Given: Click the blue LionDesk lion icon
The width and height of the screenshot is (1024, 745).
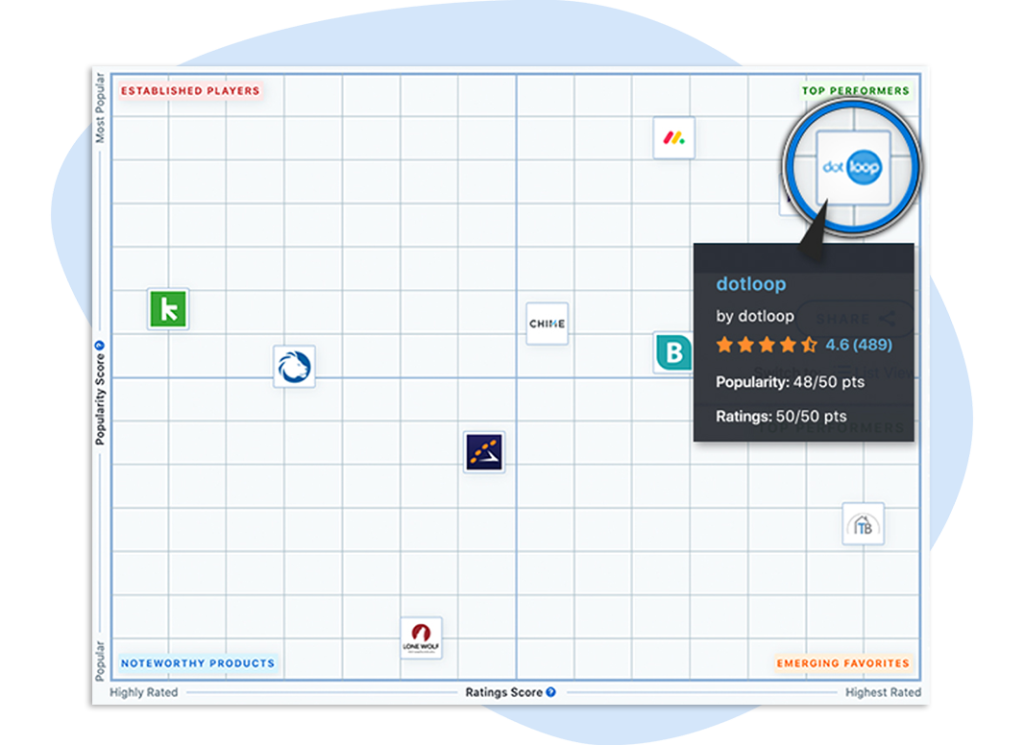Looking at the screenshot, I should (295, 366).
